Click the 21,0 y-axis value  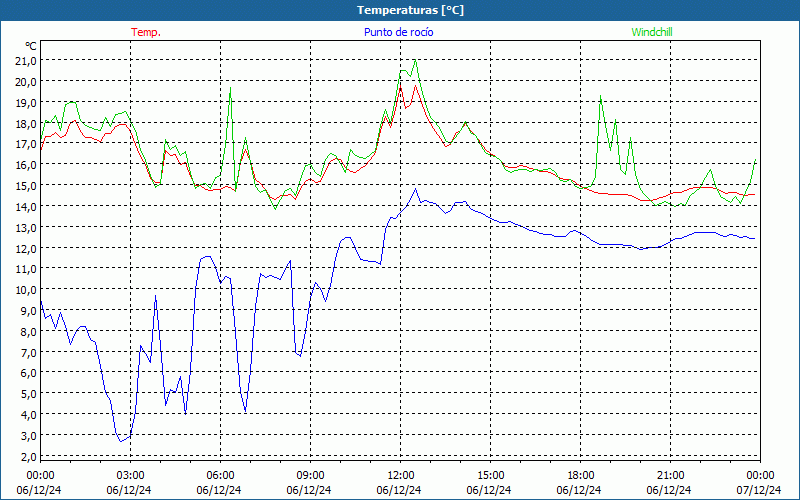[28, 61]
